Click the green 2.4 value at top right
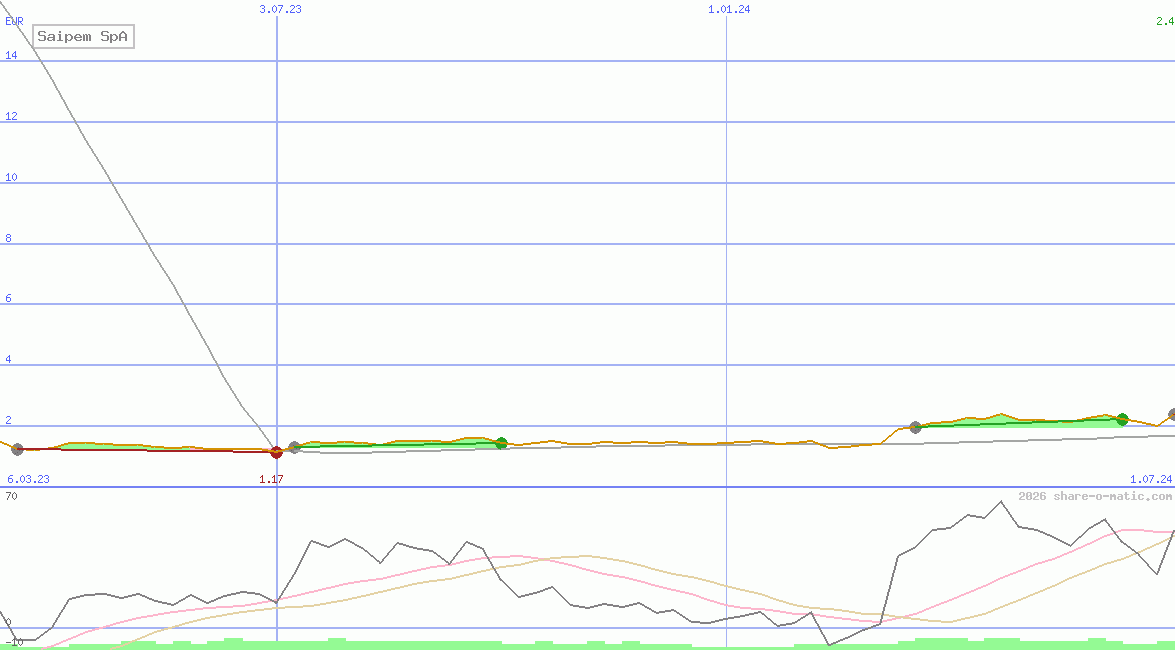This screenshot has height=650, width=1175. pyautogui.click(x=1165, y=9)
